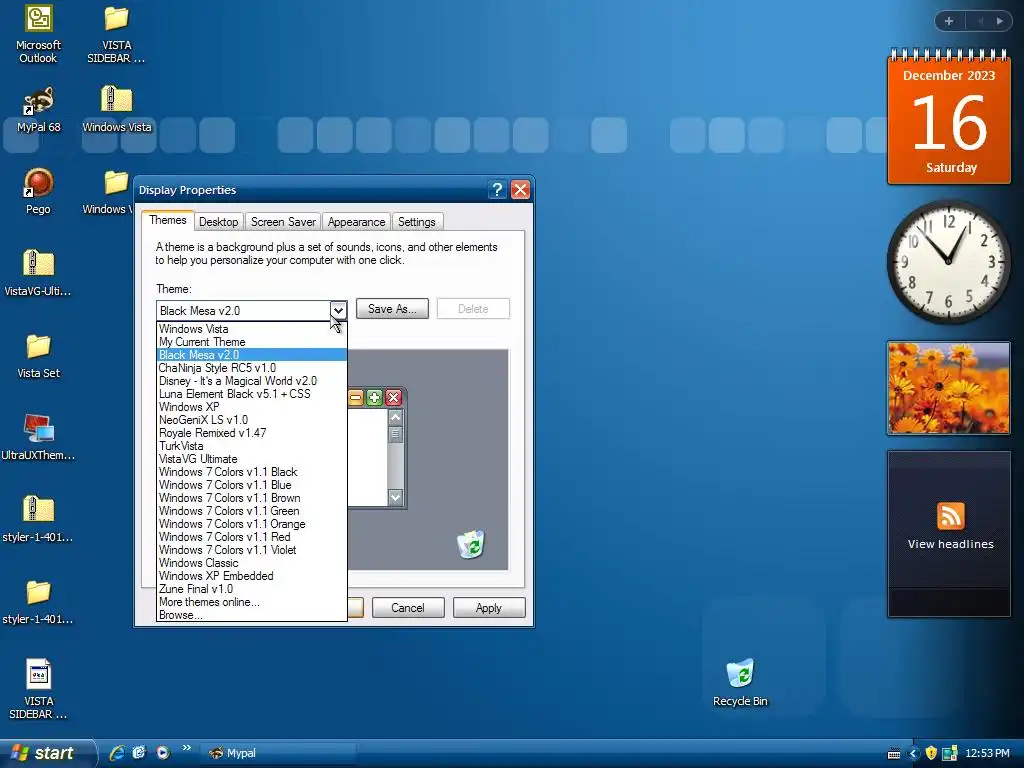Select the Windows Vista zip archive icon
1024x768 pixels.
point(117,109)
